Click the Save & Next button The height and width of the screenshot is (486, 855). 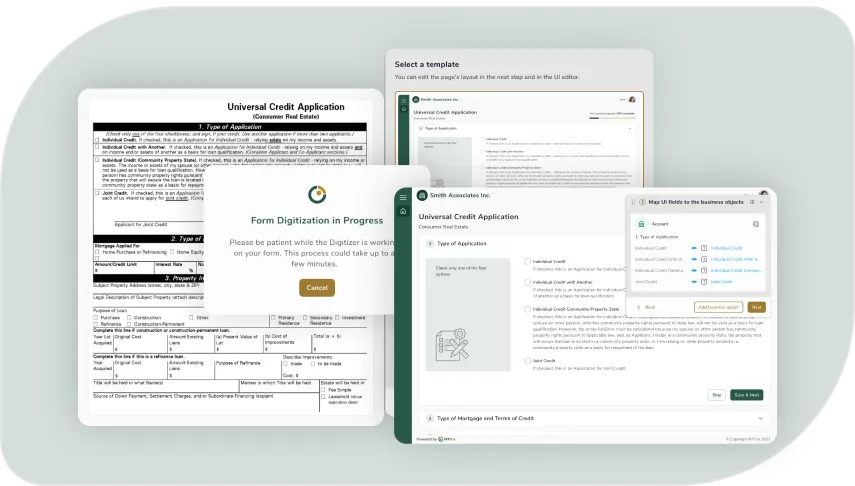746,395
